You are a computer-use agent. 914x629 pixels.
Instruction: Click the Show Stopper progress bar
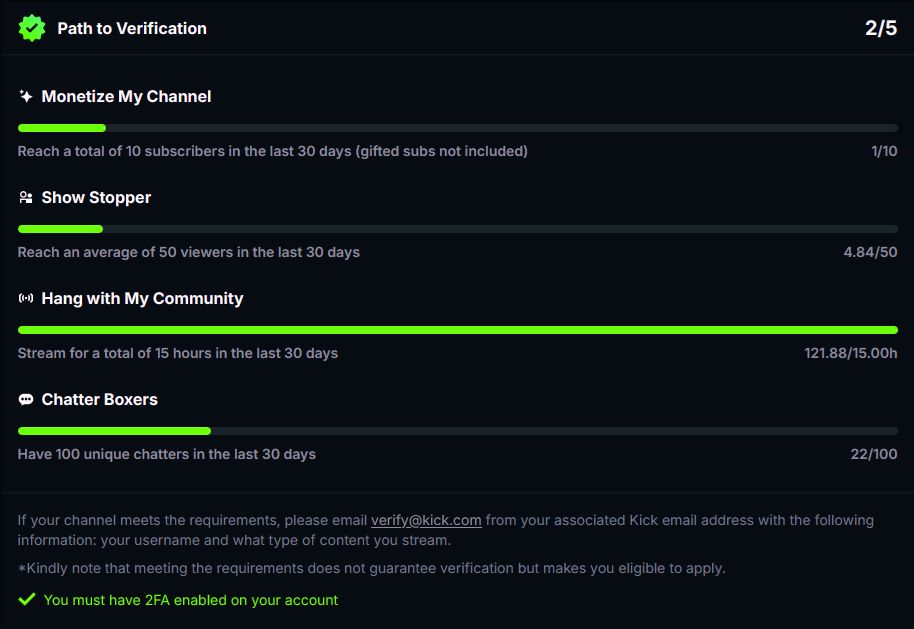pos(457,229)
